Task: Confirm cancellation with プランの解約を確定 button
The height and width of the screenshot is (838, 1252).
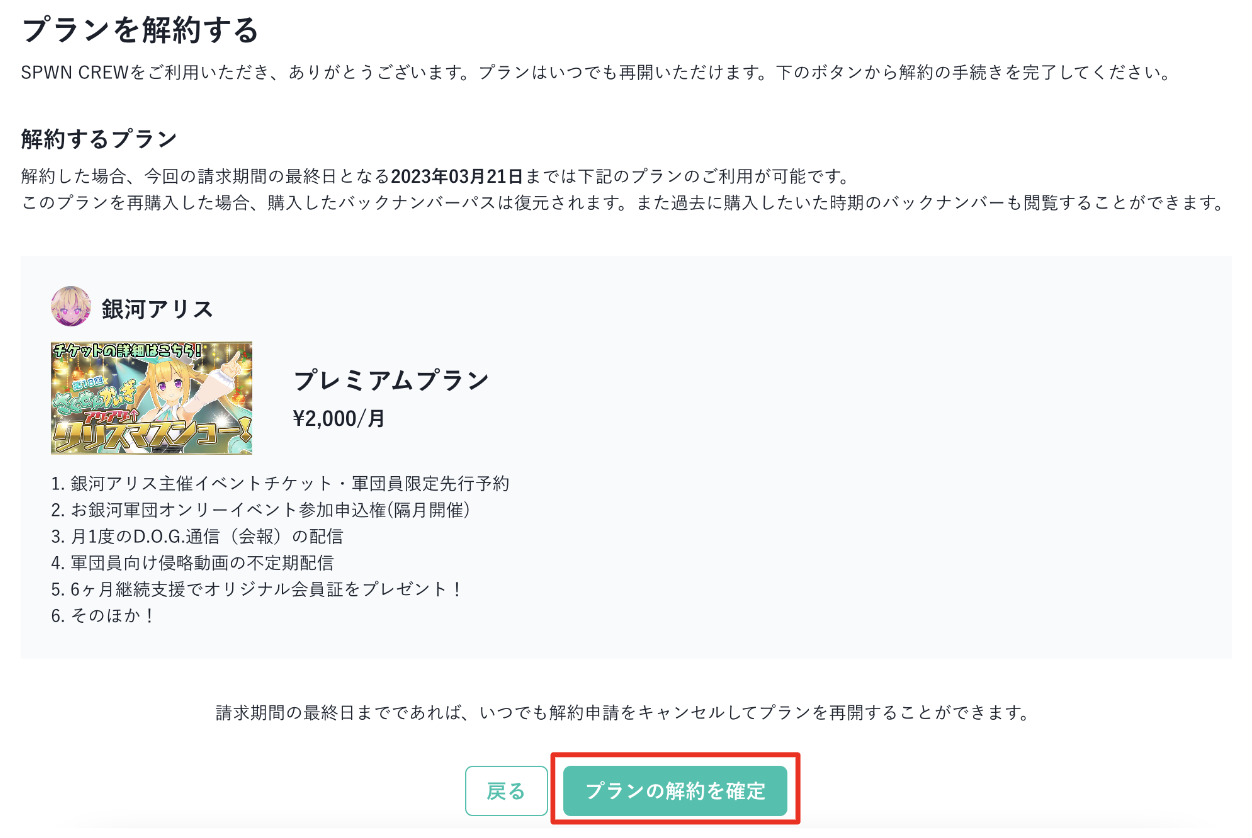Action: (x=675, y=791)
